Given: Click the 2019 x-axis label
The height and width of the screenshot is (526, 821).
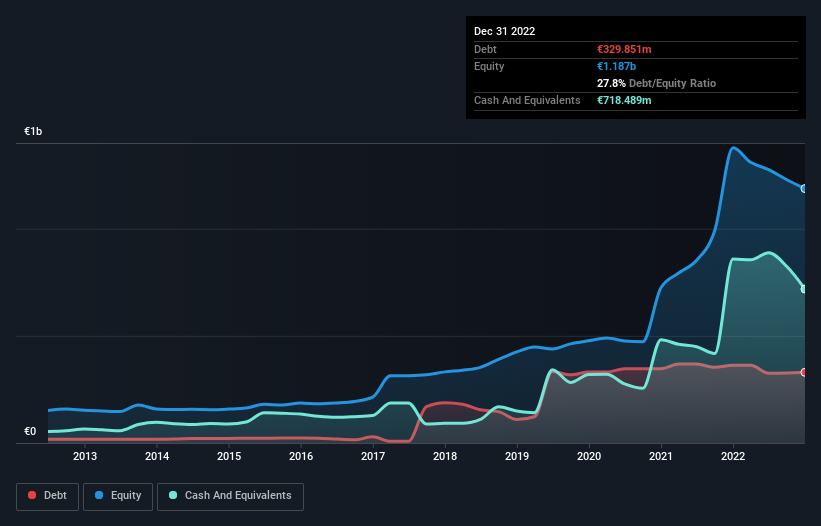Looking at the screenshot, I should [x=517, y=456].
